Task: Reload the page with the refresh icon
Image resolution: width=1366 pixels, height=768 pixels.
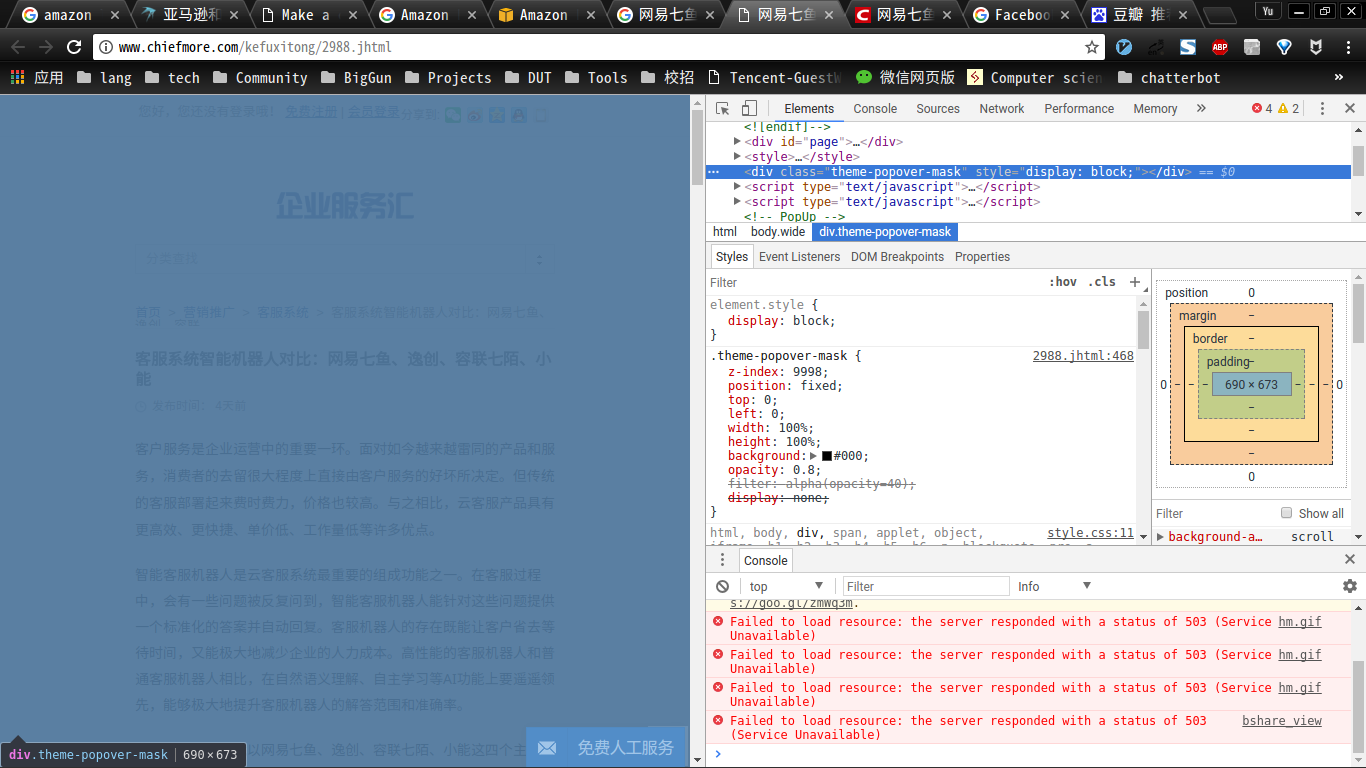Action: point(74,47)
